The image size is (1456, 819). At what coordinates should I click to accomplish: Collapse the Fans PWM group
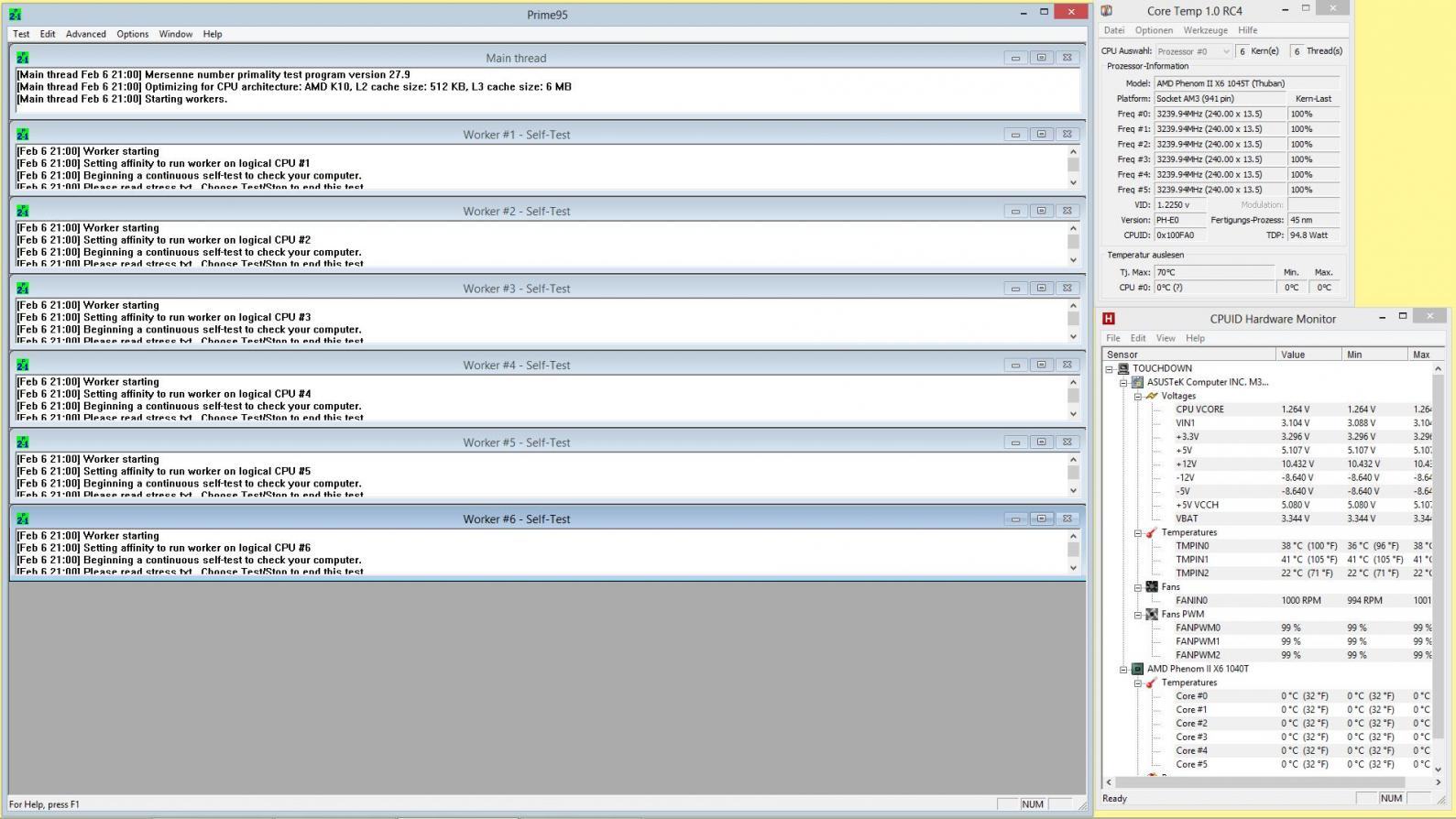click(1138, 614)
